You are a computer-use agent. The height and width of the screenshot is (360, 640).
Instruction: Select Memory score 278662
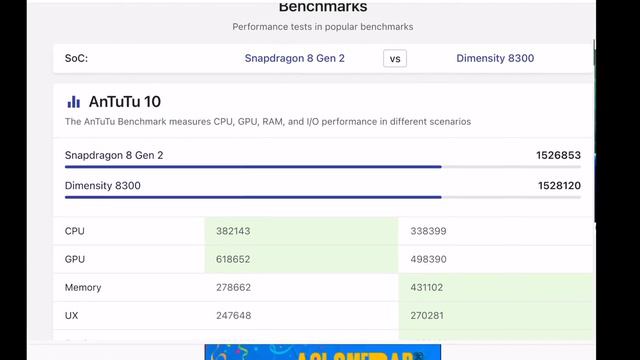(233, 287)
